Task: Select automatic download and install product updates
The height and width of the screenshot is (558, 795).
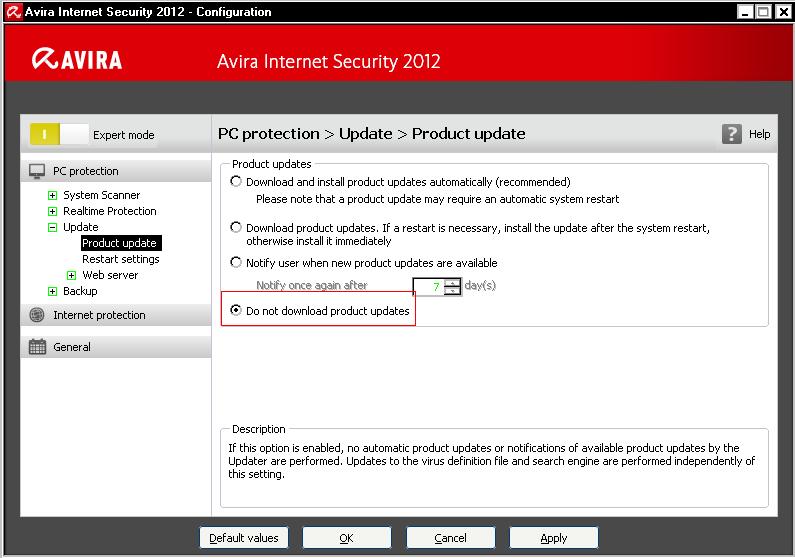Action: [x=236, y=181]
